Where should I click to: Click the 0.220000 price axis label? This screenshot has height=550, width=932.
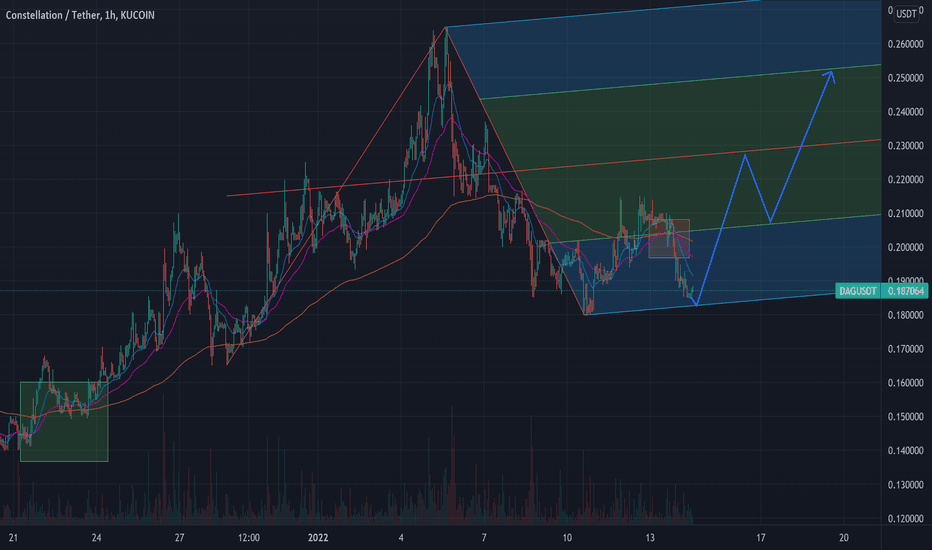(x=905, y=180)
